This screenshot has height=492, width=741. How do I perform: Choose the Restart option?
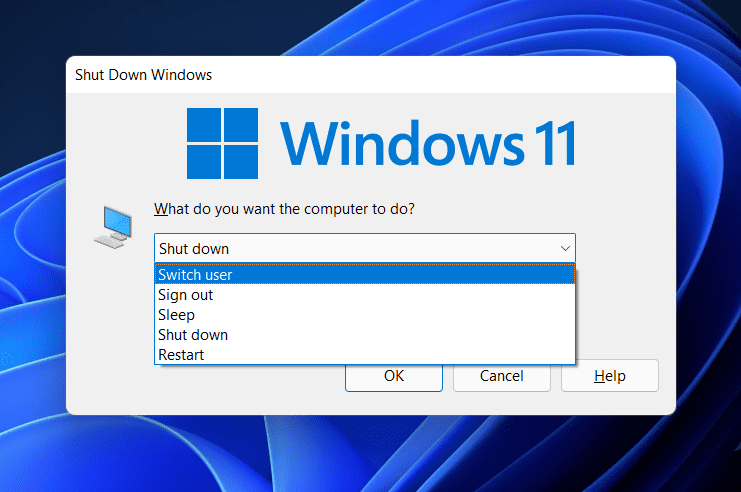[x=364, y=355]
